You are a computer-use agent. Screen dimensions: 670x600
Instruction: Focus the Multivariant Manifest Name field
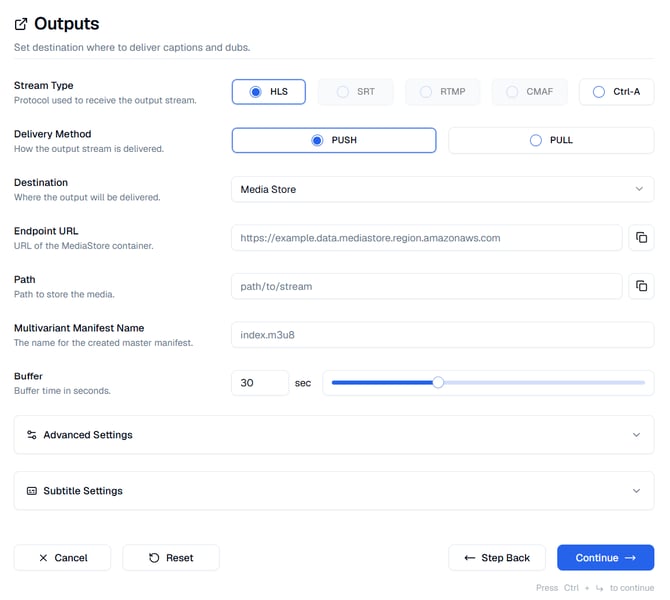[443, 335]
